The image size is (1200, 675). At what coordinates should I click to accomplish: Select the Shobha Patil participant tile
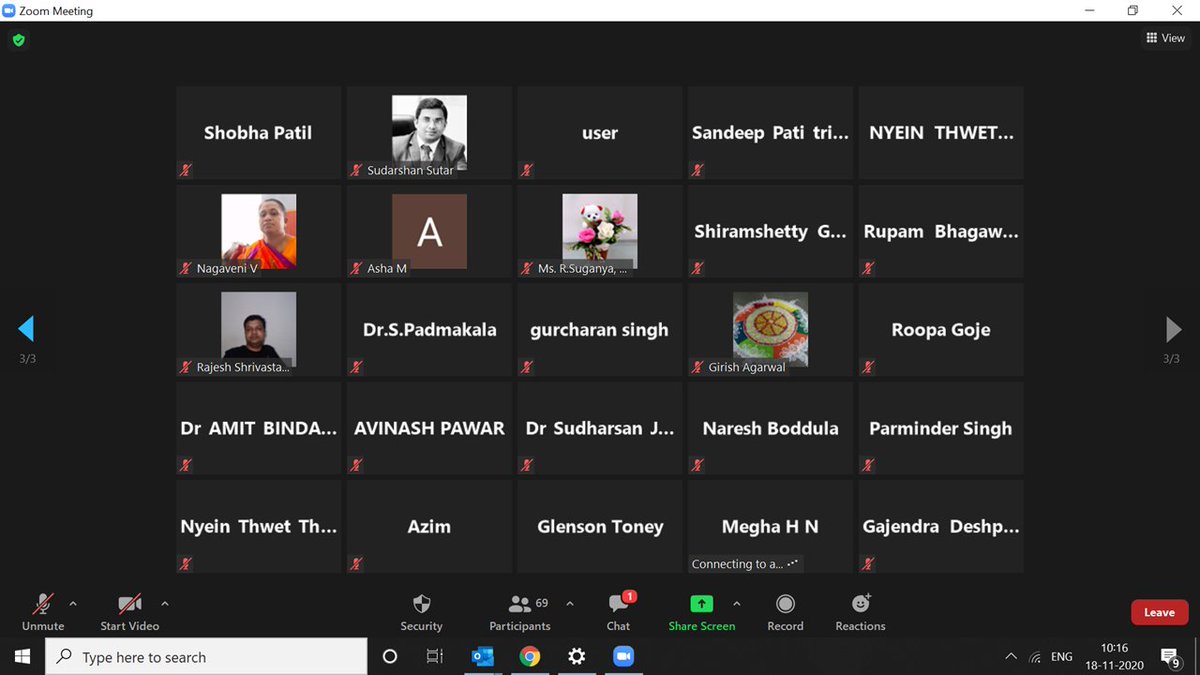pos(259,133)
